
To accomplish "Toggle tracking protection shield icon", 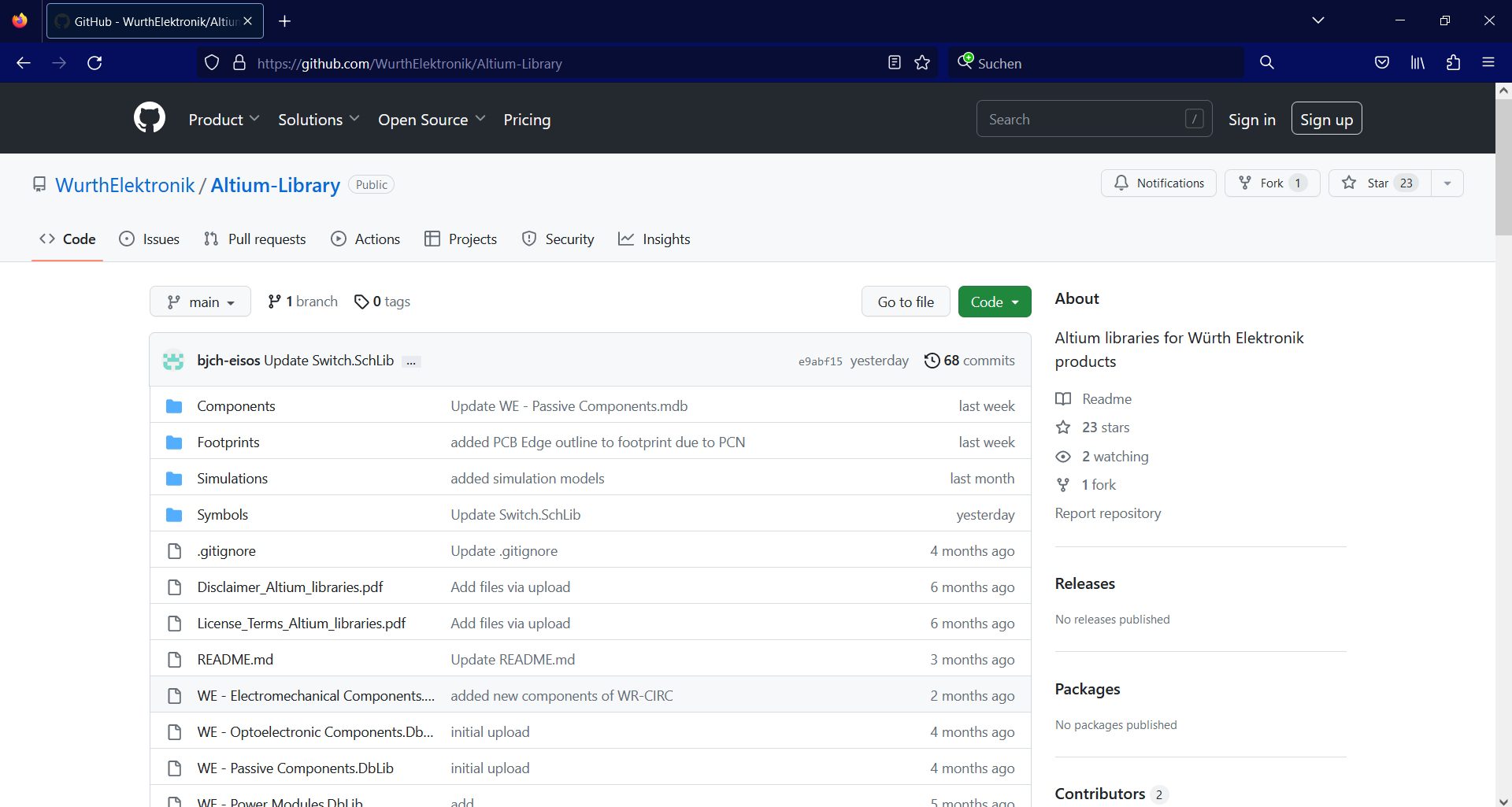I will point(211,62).
